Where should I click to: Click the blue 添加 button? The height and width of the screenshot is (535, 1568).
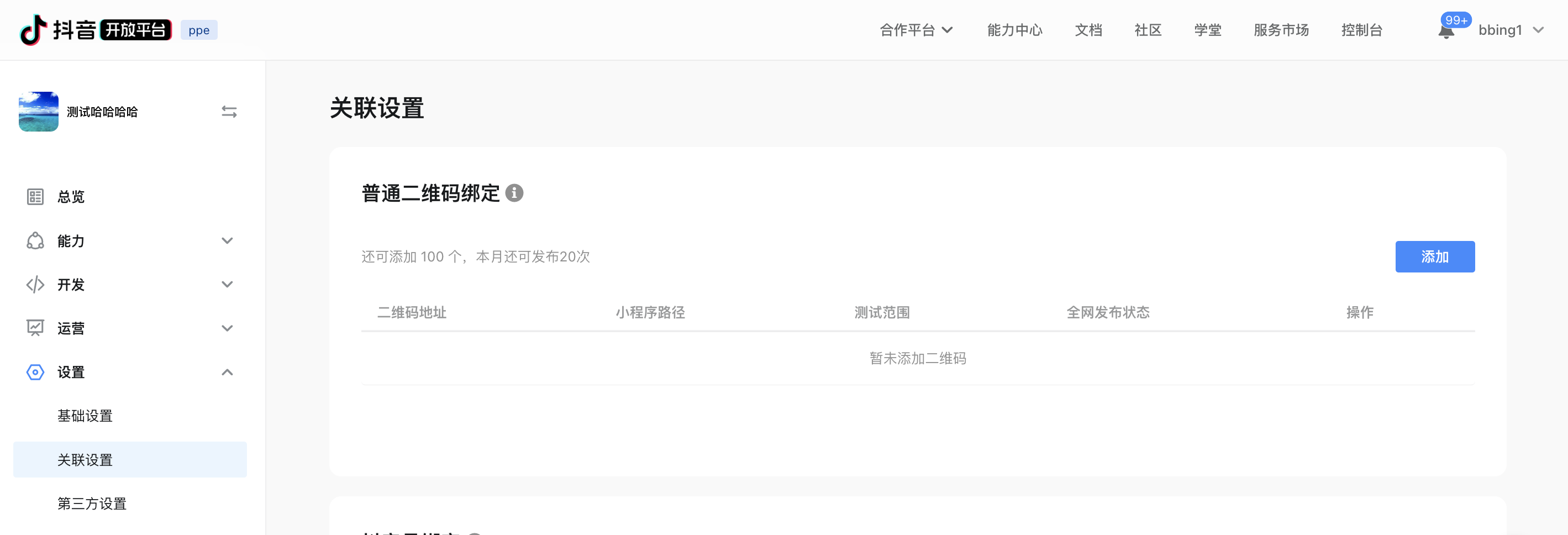pos(1434,257)
